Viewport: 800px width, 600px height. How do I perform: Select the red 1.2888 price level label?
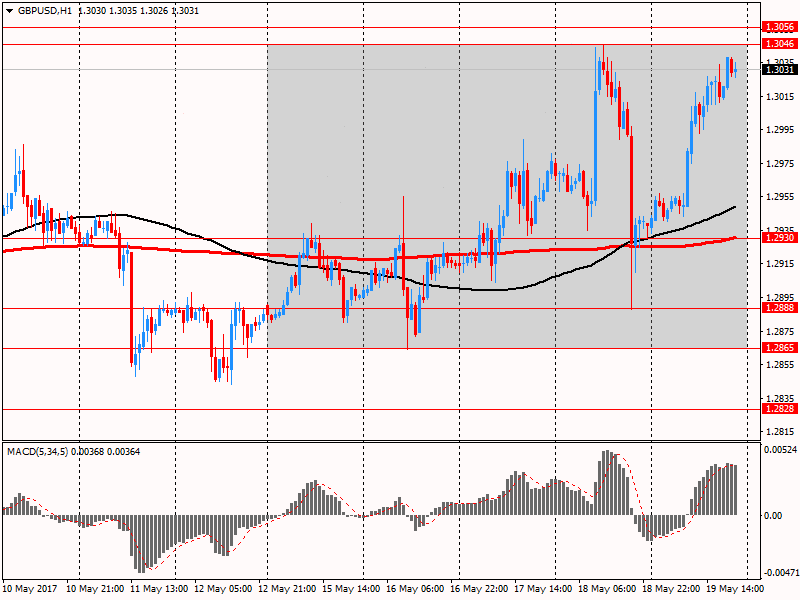[x=779, y=308]
